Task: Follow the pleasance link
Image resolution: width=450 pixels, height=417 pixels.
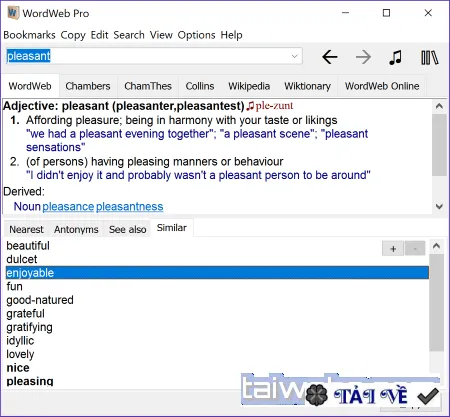Action: [68, 207]
